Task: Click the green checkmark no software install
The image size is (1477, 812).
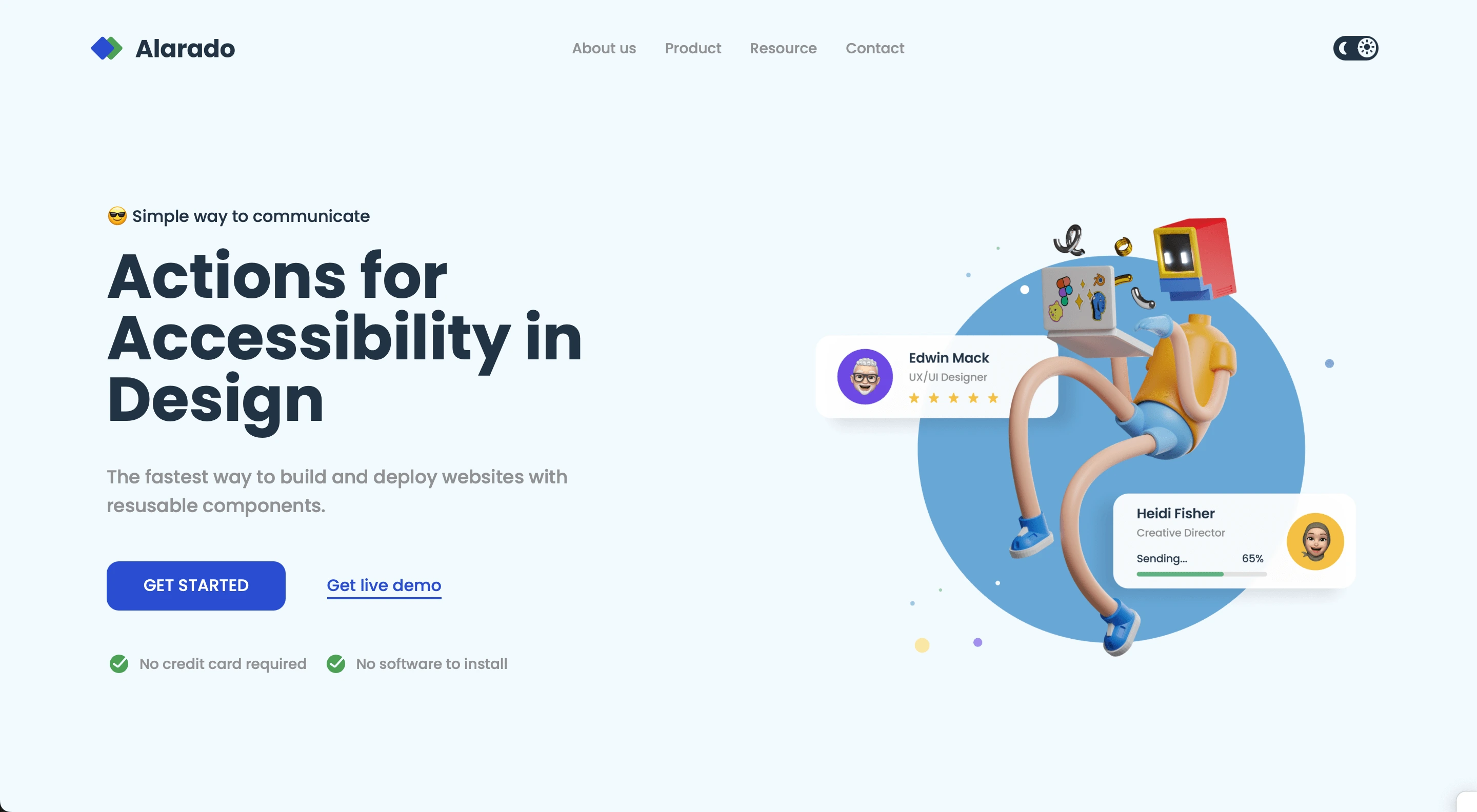Action: [337, 663]
